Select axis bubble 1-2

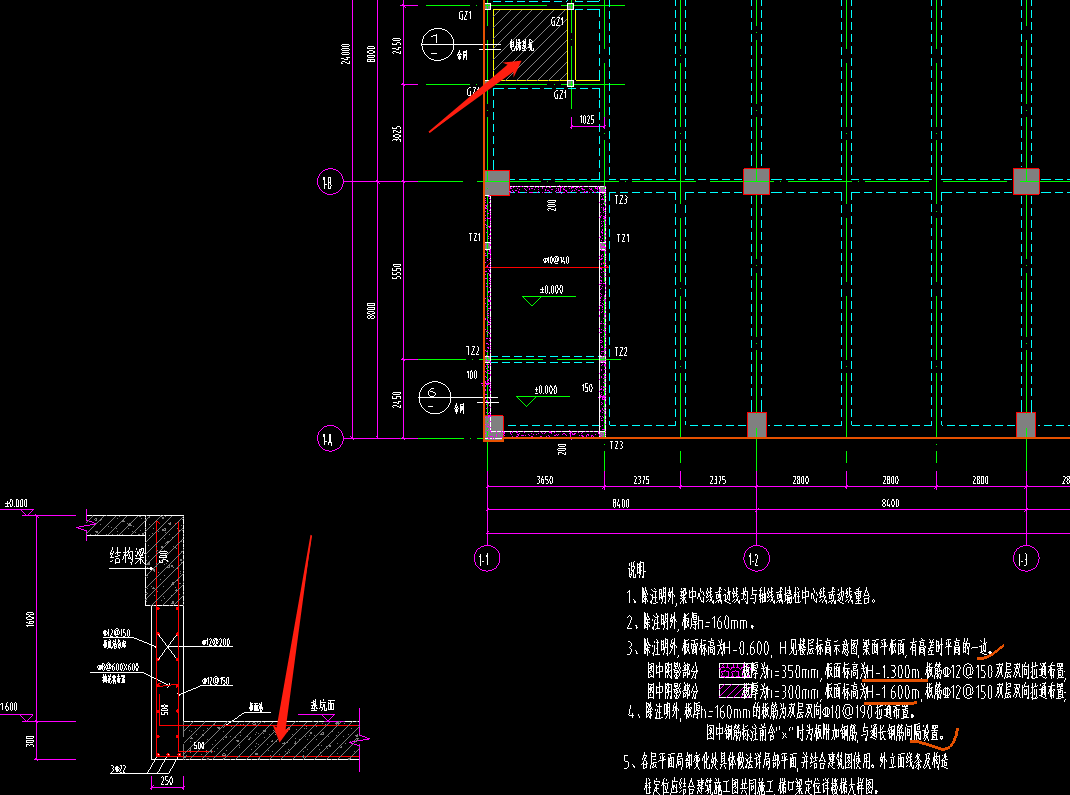tap(756, 560)
